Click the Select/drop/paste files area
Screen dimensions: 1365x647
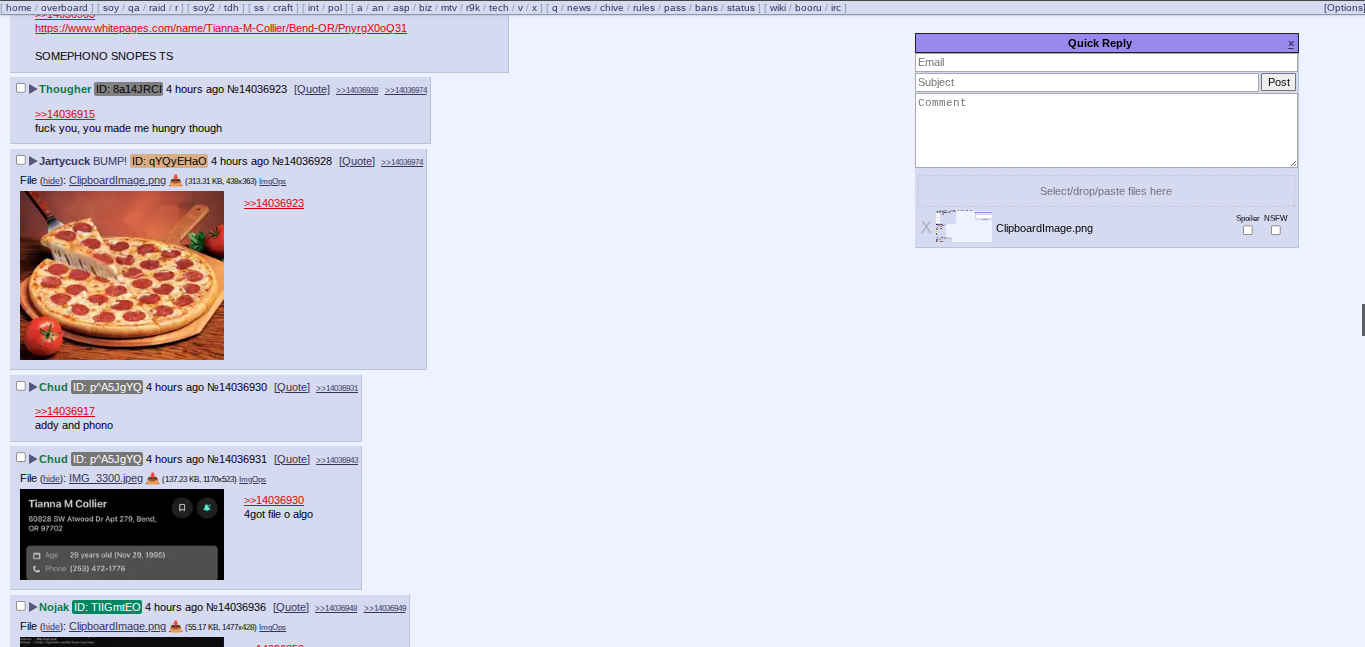click(x=1106, y=191)
